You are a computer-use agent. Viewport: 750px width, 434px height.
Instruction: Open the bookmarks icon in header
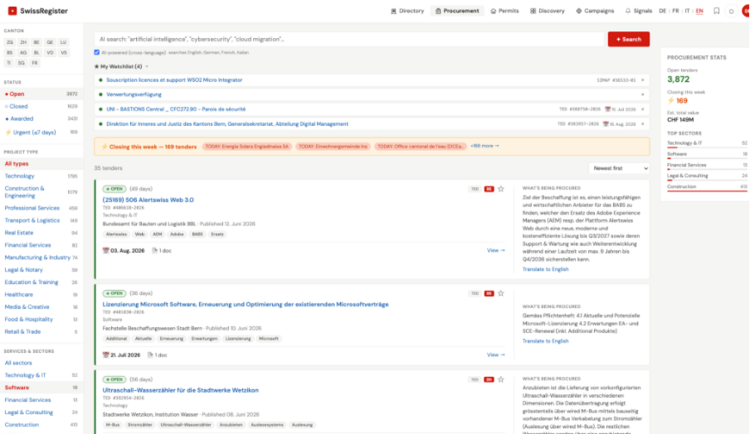click(716, 11)
